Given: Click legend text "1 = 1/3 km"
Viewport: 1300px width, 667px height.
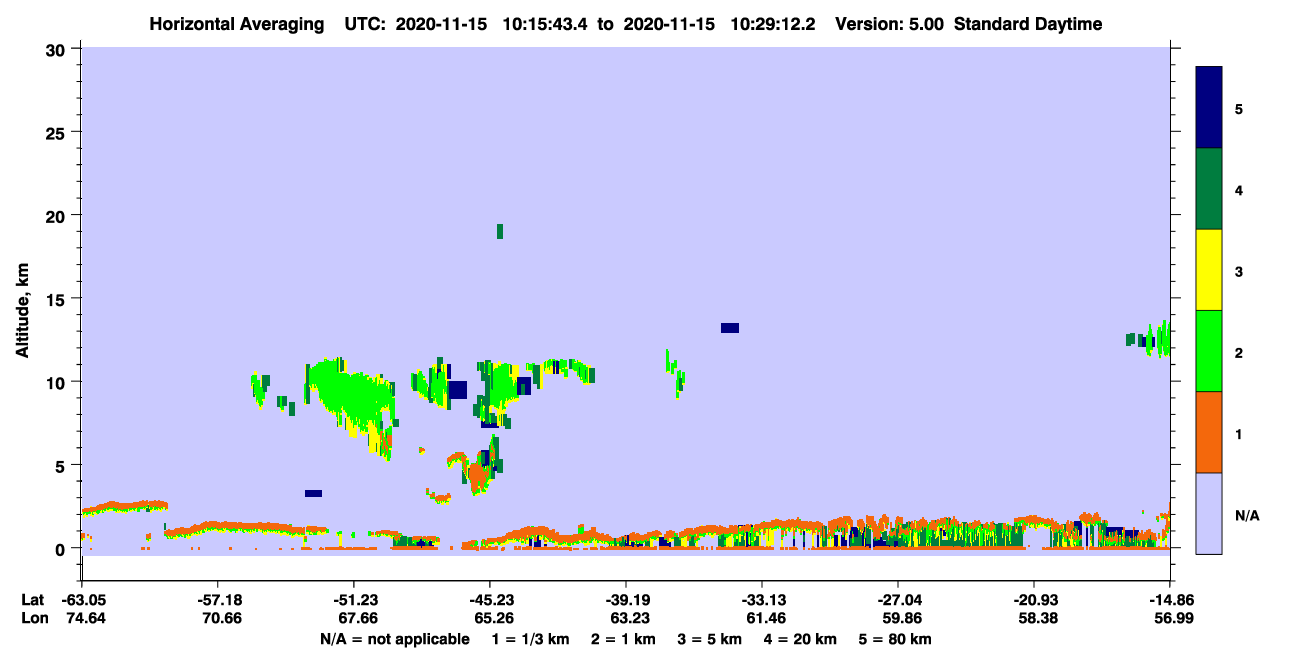Looking at the screenshot, I should (530, 638).
